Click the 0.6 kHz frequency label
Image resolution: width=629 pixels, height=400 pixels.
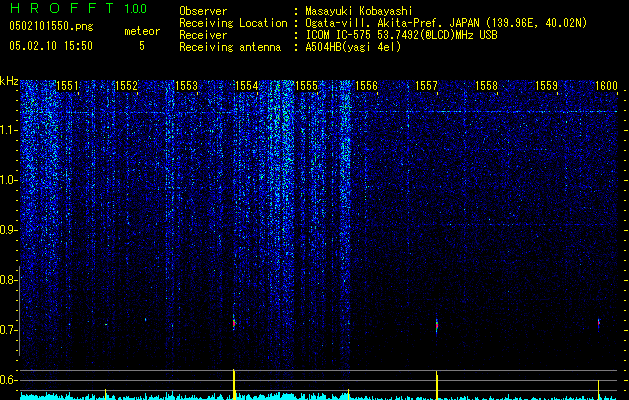pos(8,380)
